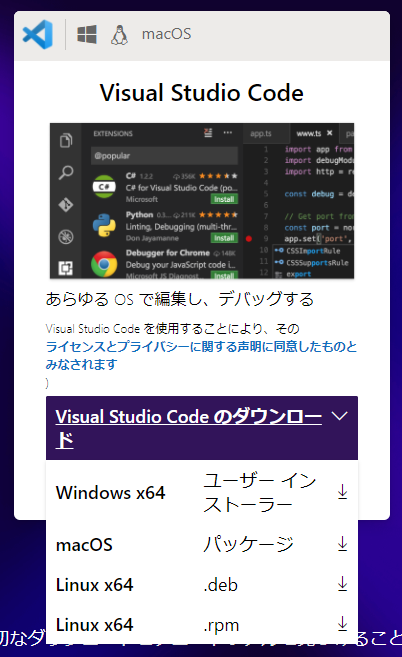The width and height of the screenshot is (402, 657).
Task: Download the Windows x64 user installer
Action: (342, 492)
